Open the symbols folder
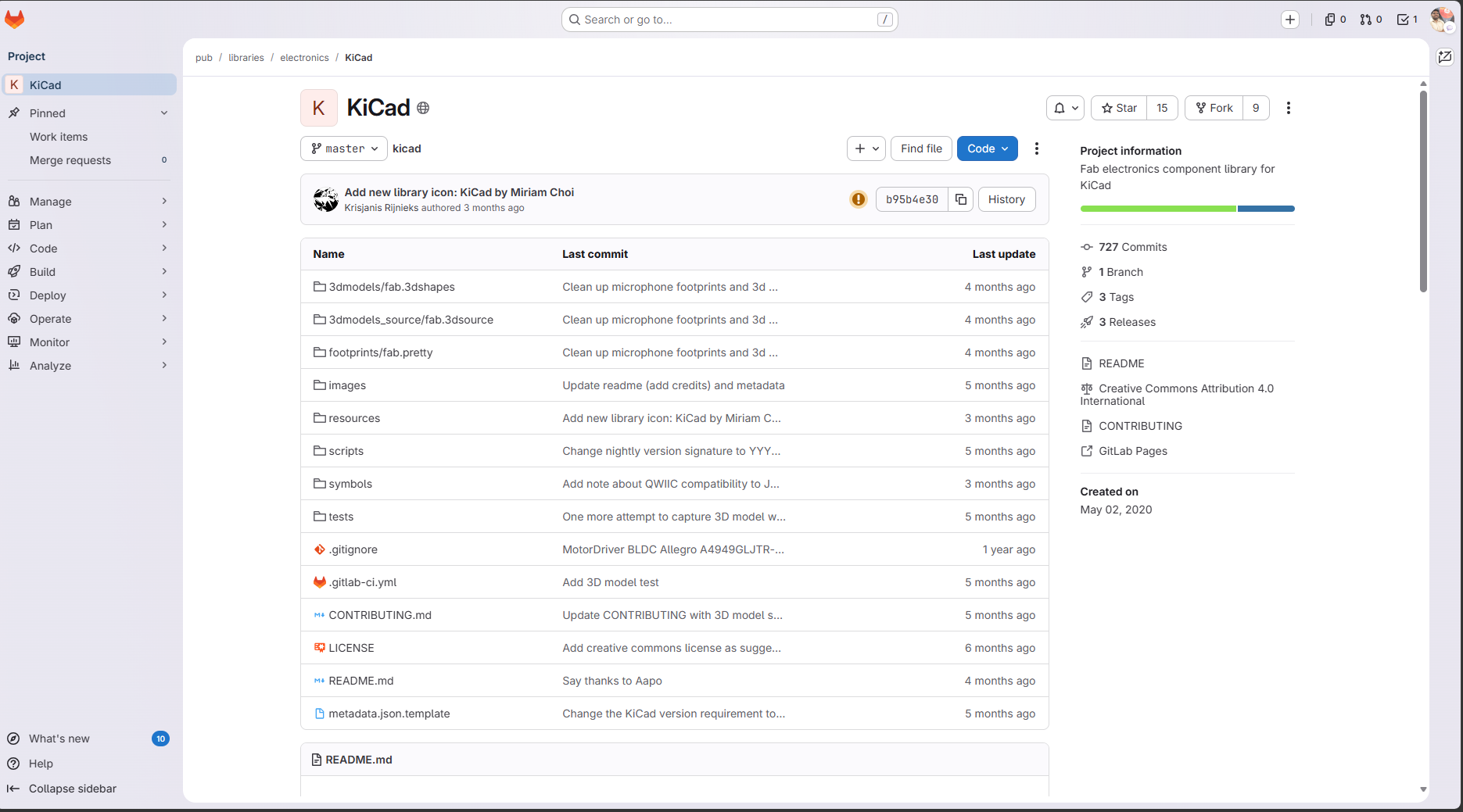Image resolution: width=1463 pixels, height=812 pixels. [350, 484]
